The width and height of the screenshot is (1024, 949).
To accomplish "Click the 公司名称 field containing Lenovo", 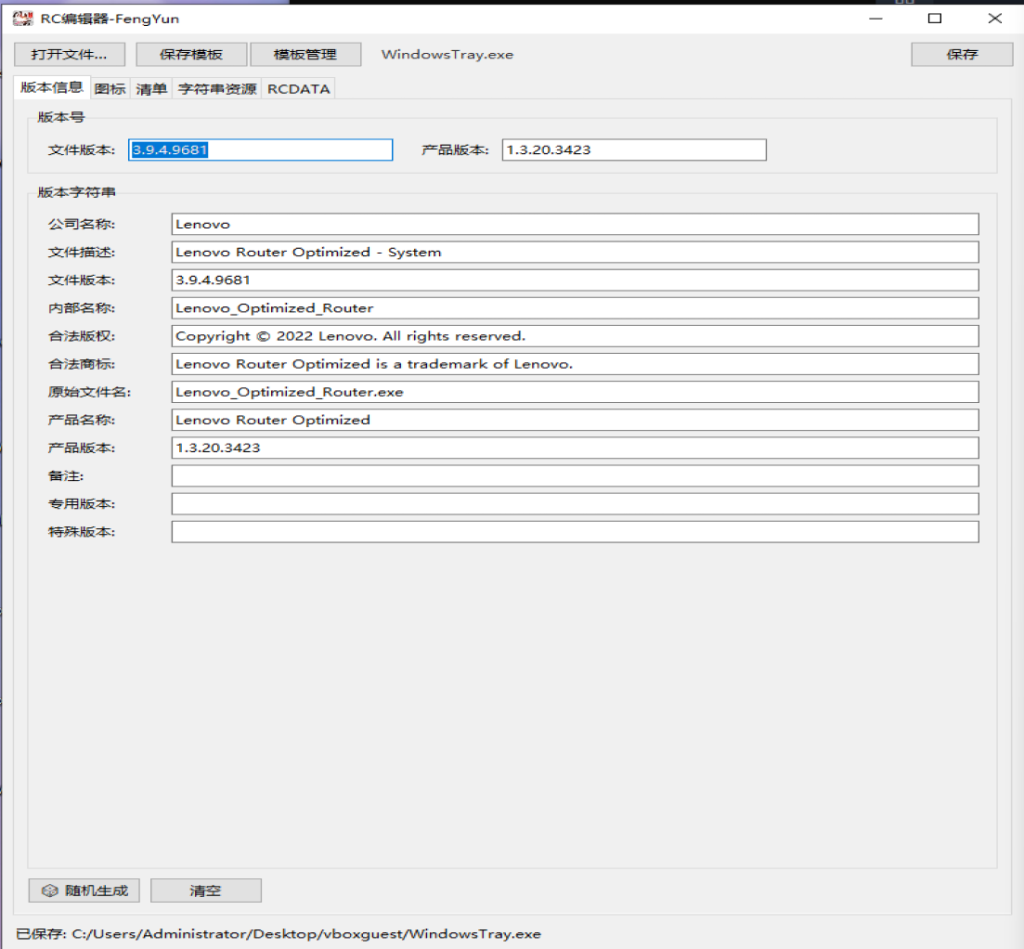I will (575, 224).
